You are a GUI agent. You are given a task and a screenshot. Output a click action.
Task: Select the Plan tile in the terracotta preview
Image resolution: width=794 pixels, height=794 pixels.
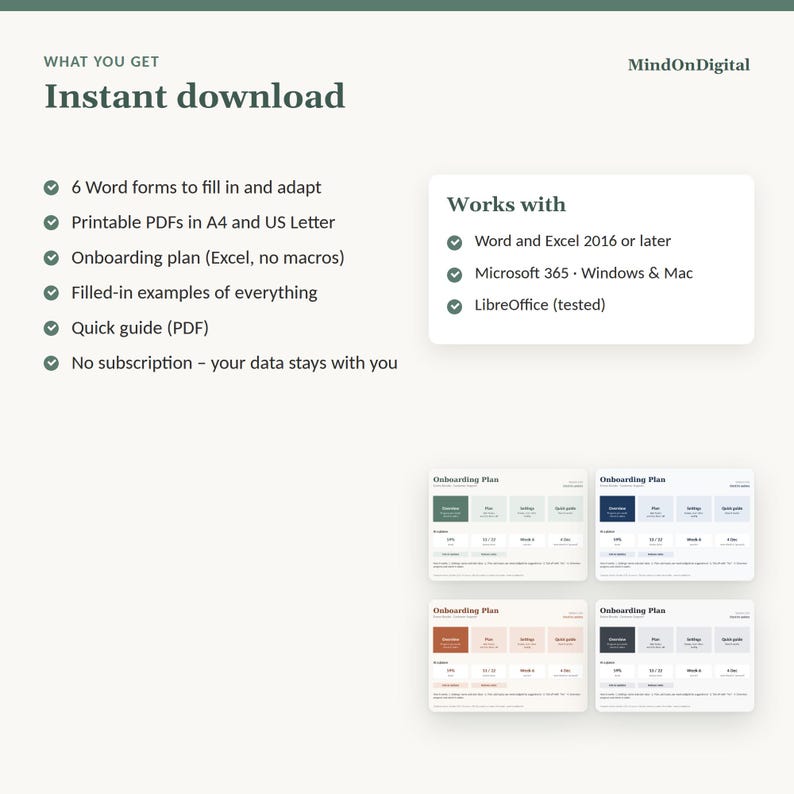point(489,640)
